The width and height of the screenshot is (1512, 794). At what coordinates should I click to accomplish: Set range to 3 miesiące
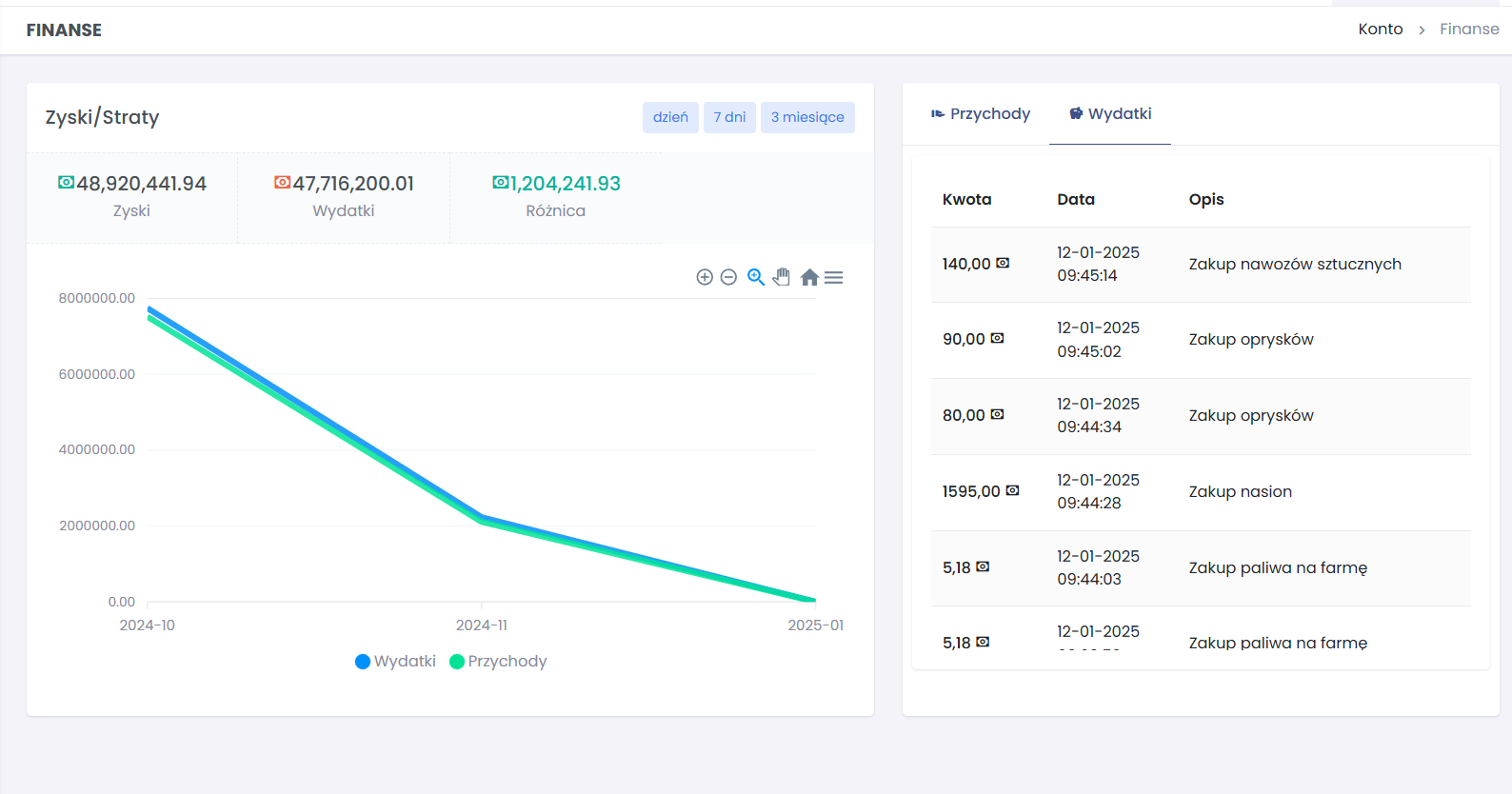[x=807, y=117]
